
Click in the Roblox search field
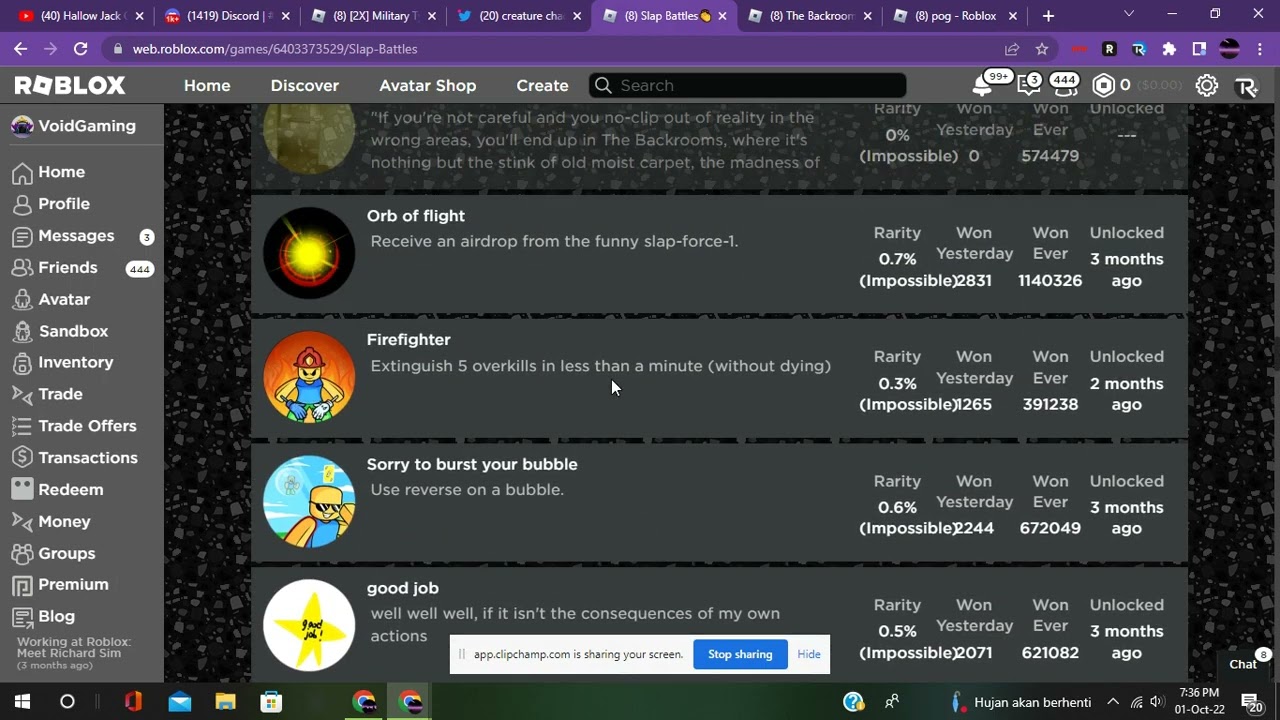coord(747,86)
